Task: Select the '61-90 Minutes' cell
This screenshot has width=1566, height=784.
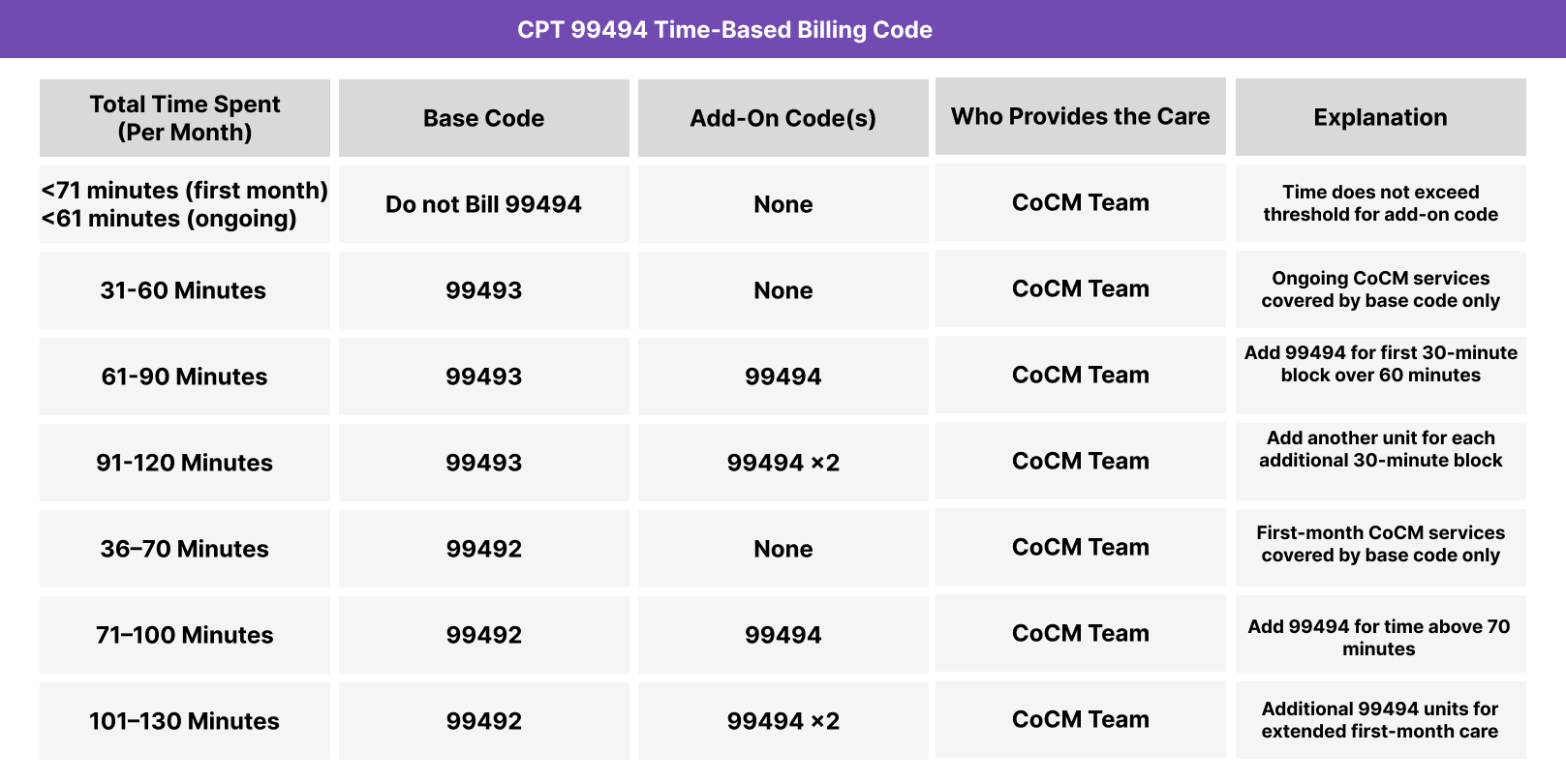Action: 184,377
